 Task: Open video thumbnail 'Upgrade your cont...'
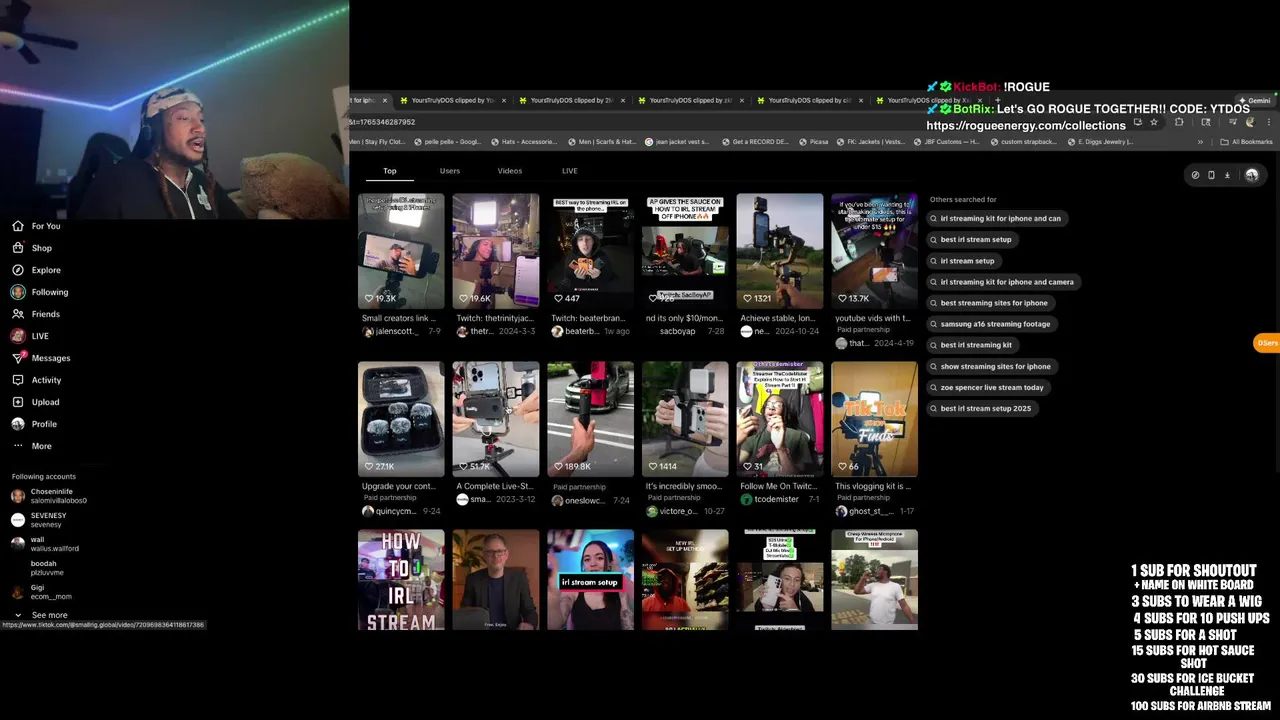click(x=401, y=419)
